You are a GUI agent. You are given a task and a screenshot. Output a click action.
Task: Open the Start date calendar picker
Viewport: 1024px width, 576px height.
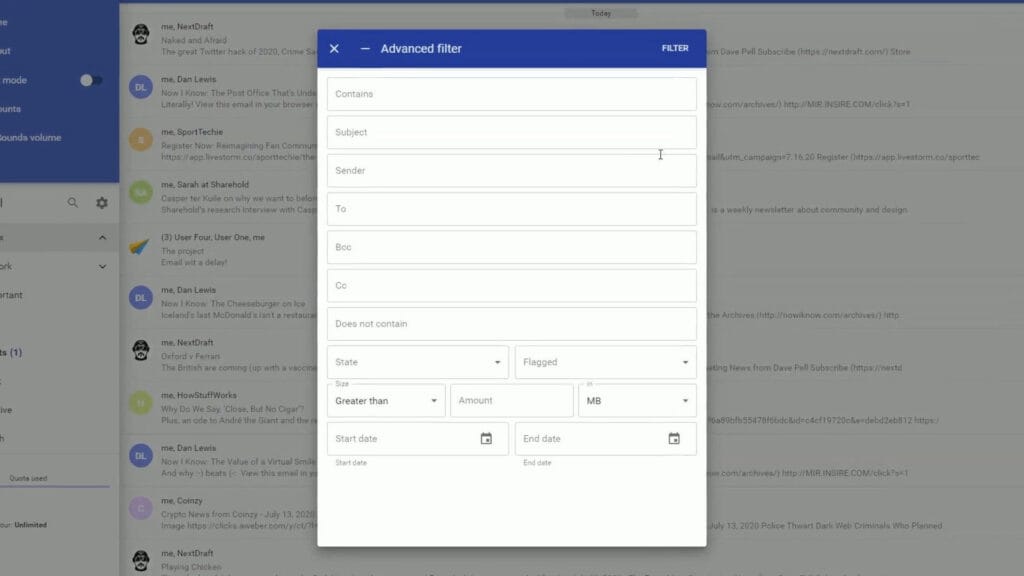click(x=486, y=438)
